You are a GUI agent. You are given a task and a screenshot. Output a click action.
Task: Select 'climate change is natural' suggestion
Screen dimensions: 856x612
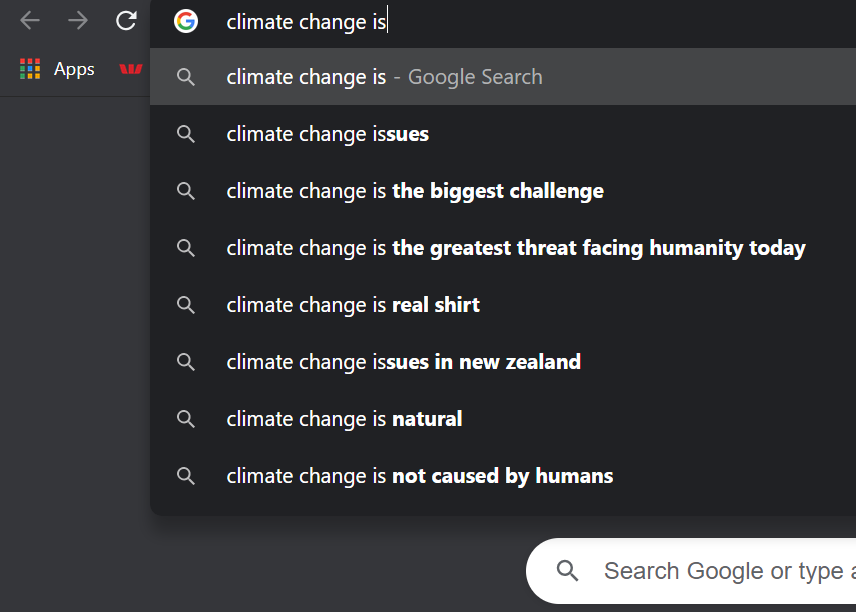503,419
